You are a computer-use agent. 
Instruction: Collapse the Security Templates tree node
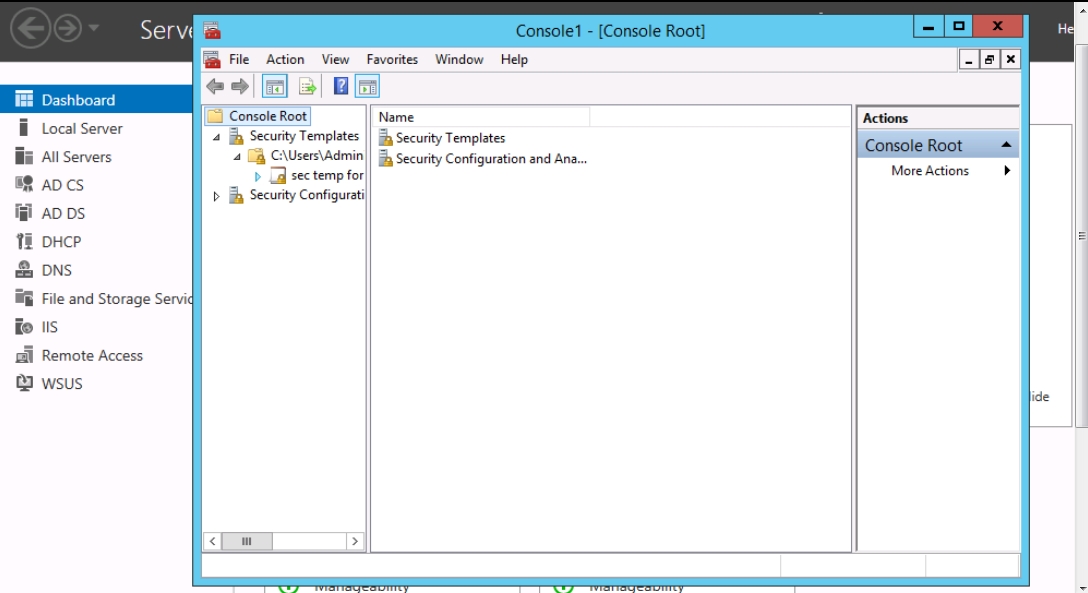(216, 137)
